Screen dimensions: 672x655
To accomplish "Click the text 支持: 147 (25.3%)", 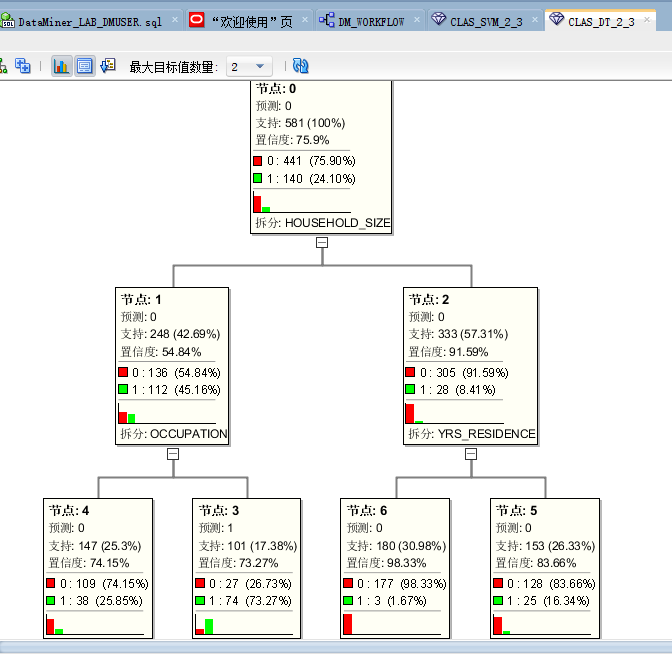I will point(95,546).
